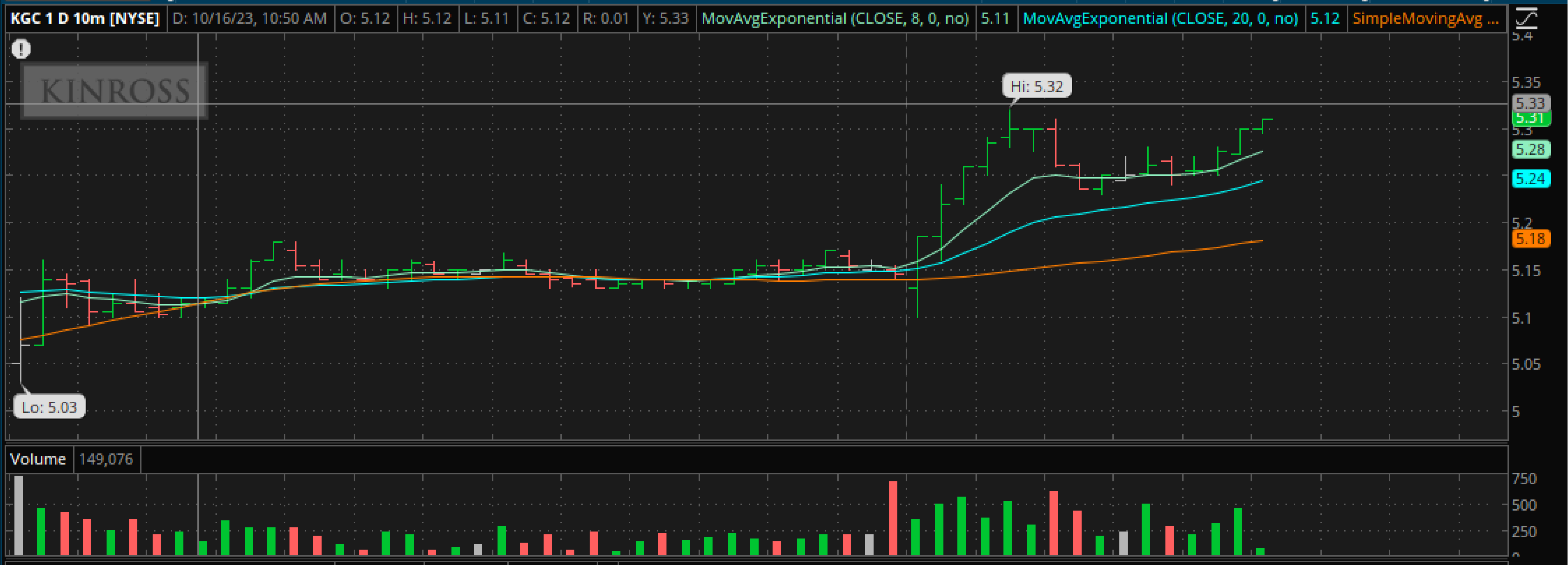Click the first gray volume bar
1568x565 pixels.
click(19, 516)
